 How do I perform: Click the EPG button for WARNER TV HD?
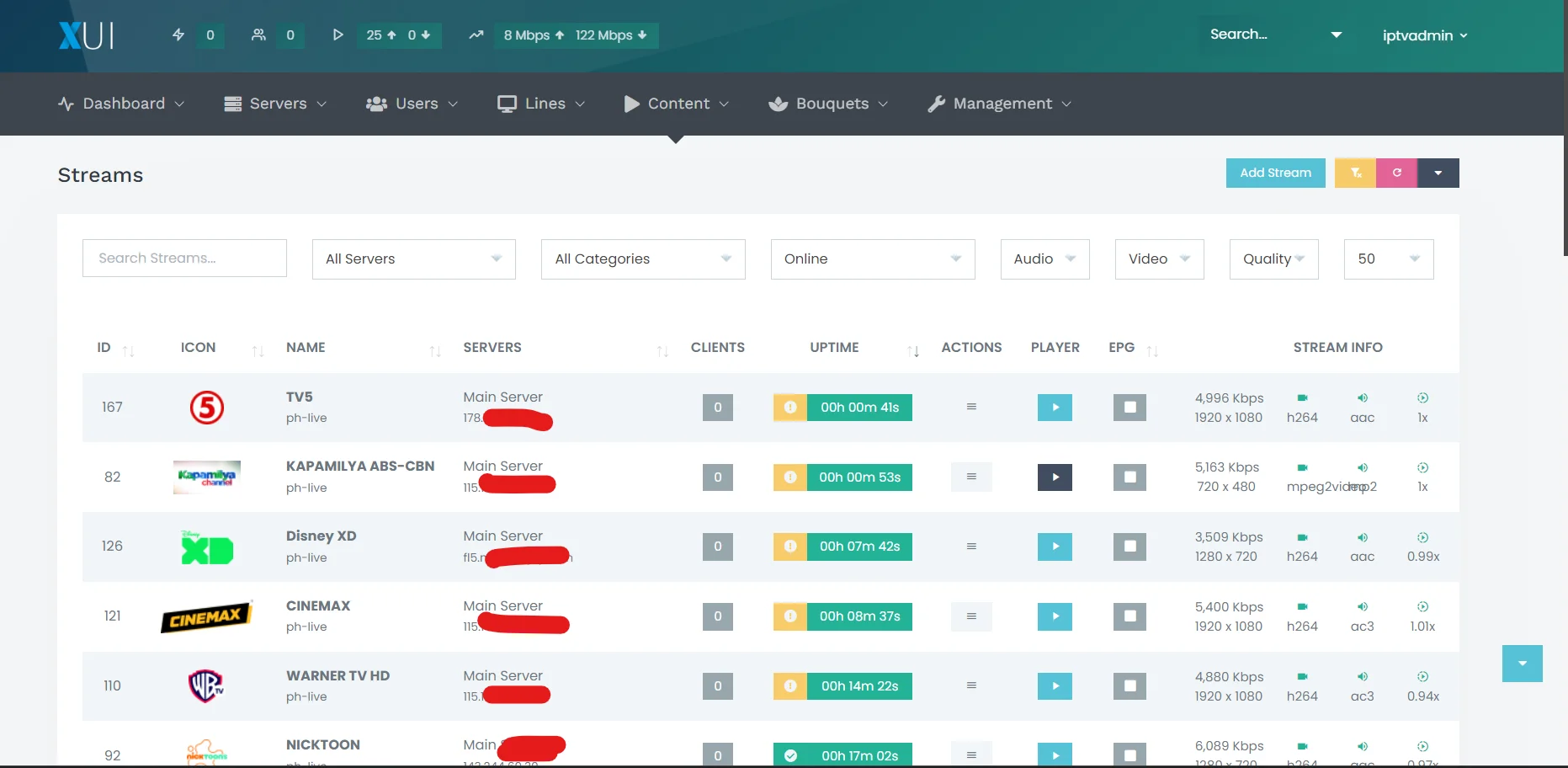pos(1129,686)
